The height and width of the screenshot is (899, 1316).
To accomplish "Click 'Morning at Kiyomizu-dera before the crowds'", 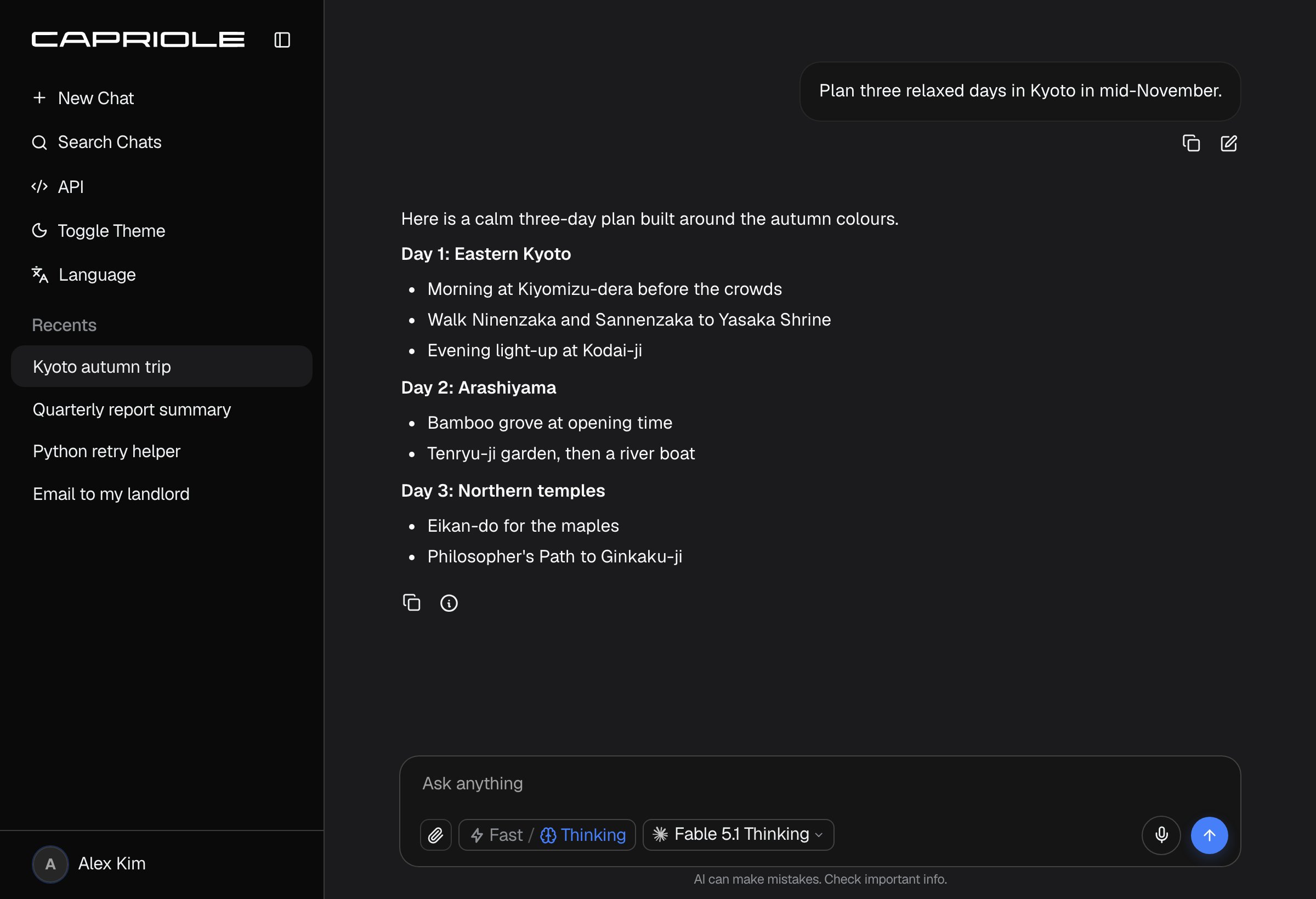I will click(605, 289).
